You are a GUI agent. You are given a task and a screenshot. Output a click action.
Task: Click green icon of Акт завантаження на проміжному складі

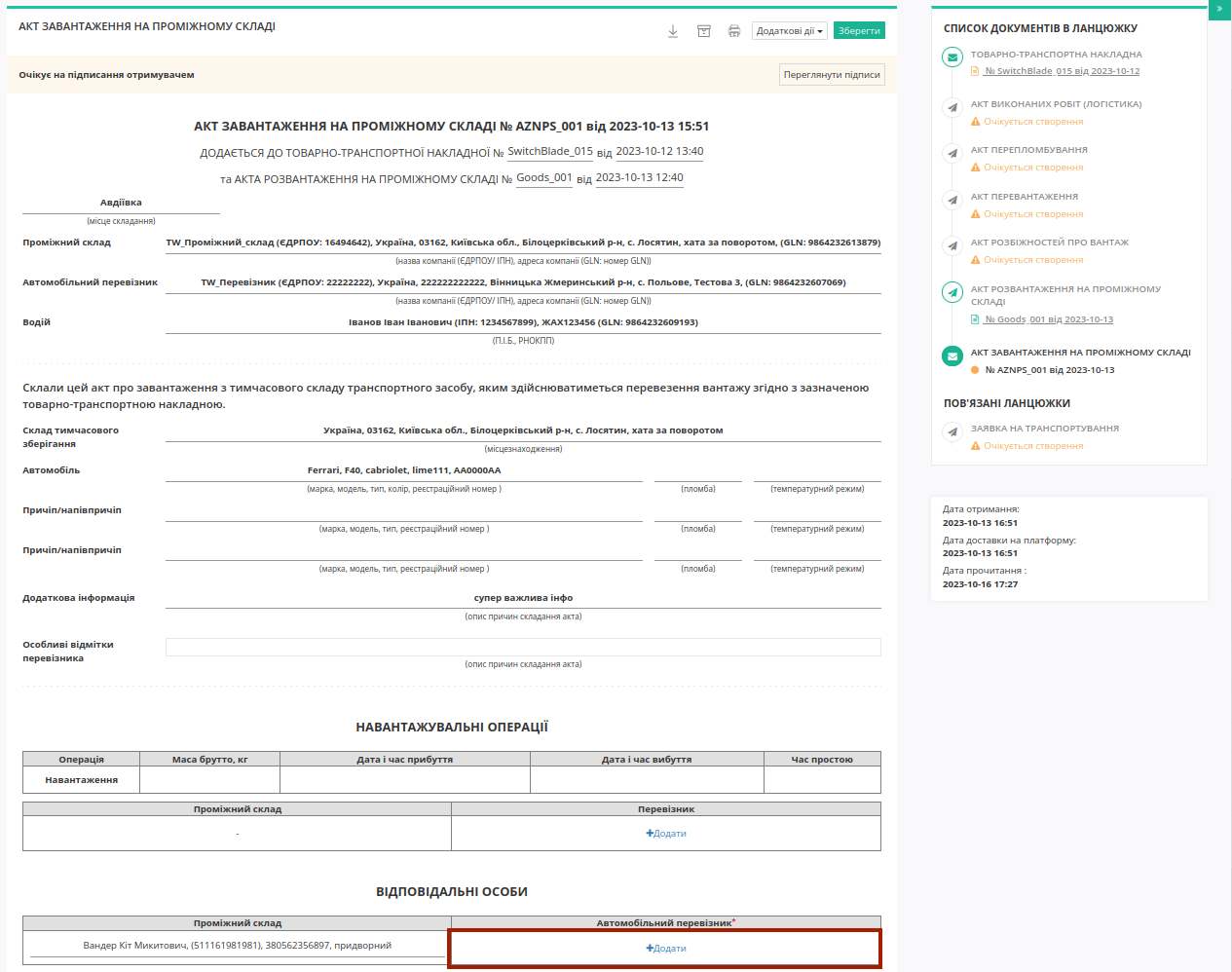point(952,356)
